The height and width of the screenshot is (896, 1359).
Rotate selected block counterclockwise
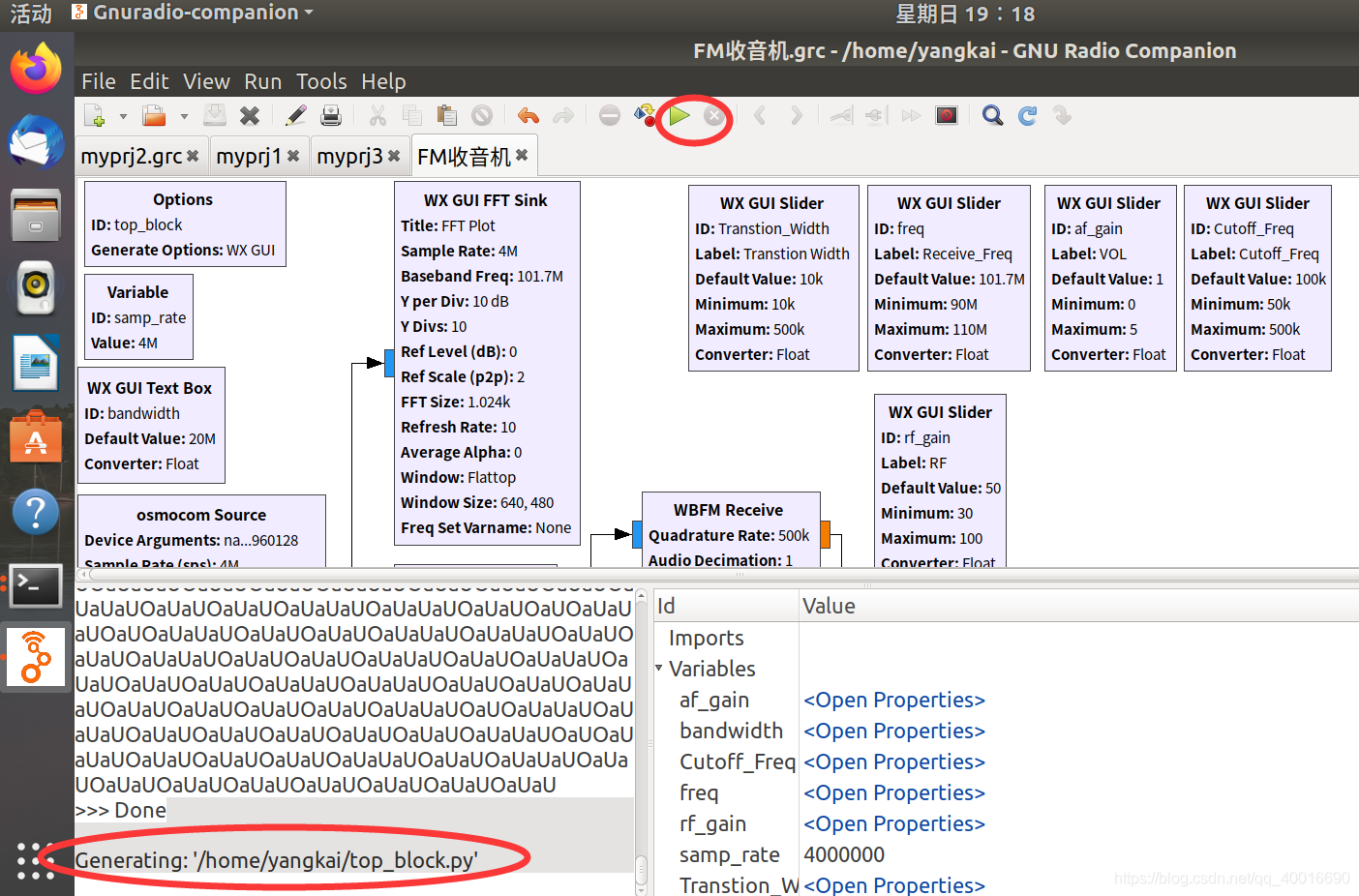coord(761,116)
